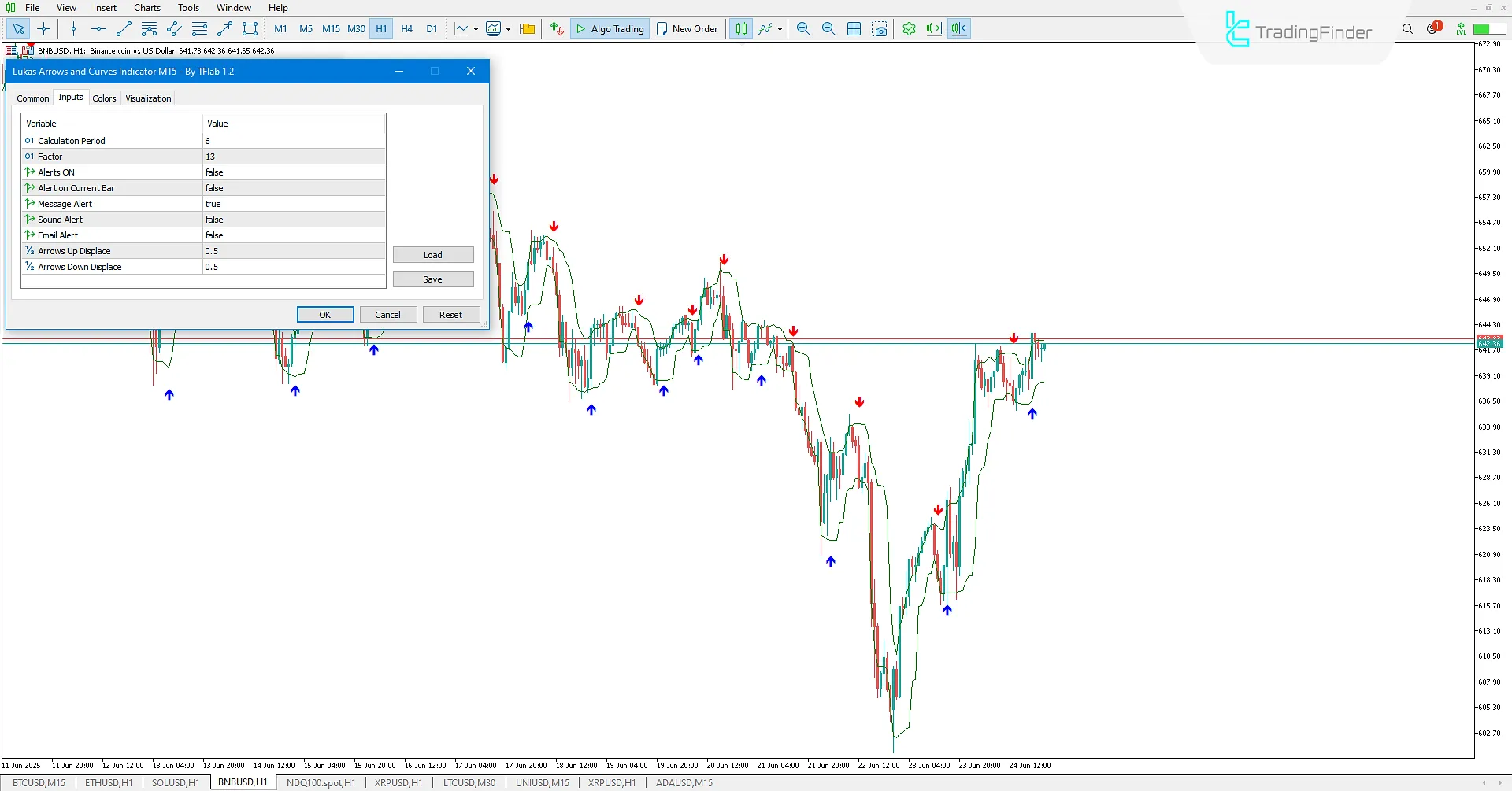1512x791 pixels.
Task: Switch chart to candlestick display mode
Action: [740, 28]
